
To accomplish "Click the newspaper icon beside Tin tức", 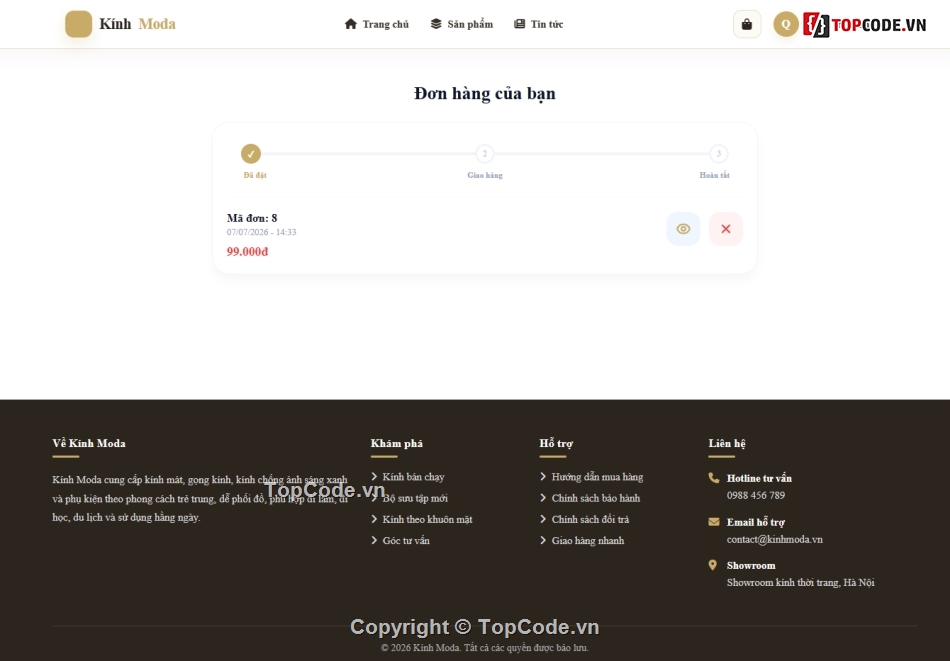I will pyautogui.click(x=519, y=24).
